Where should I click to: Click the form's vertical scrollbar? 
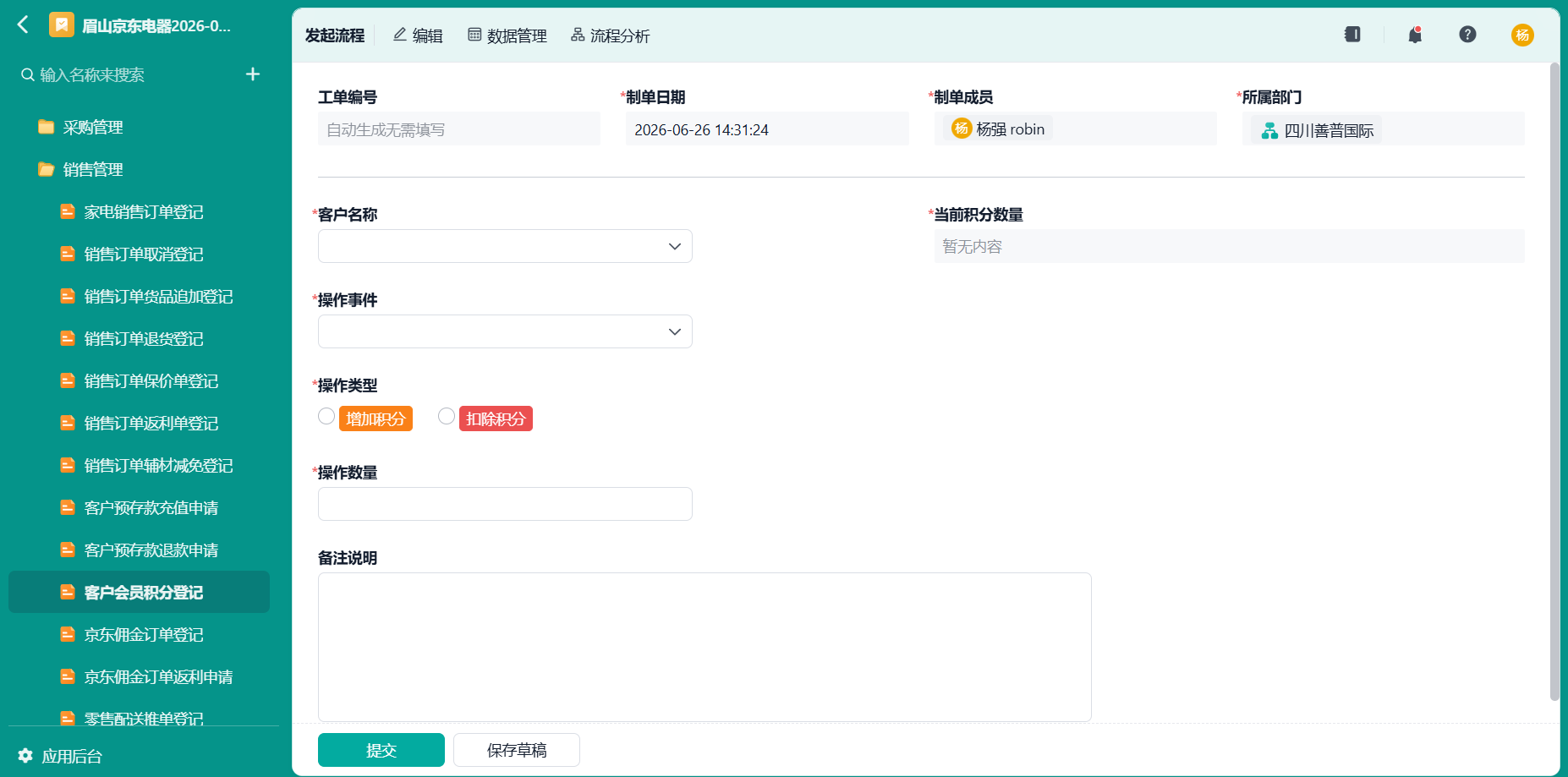(1554, 381)
